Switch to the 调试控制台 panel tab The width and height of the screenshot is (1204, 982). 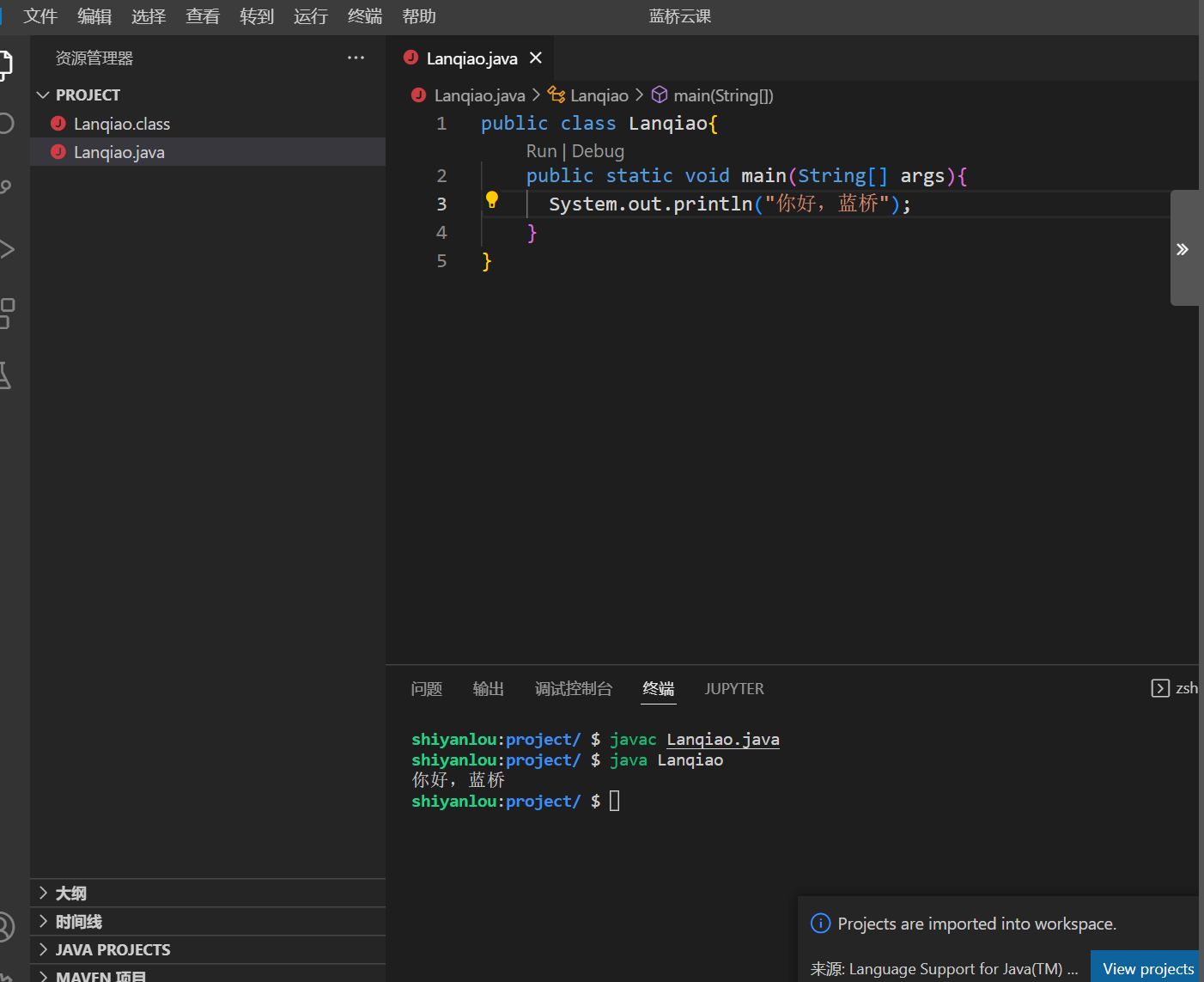coord(573,688)
